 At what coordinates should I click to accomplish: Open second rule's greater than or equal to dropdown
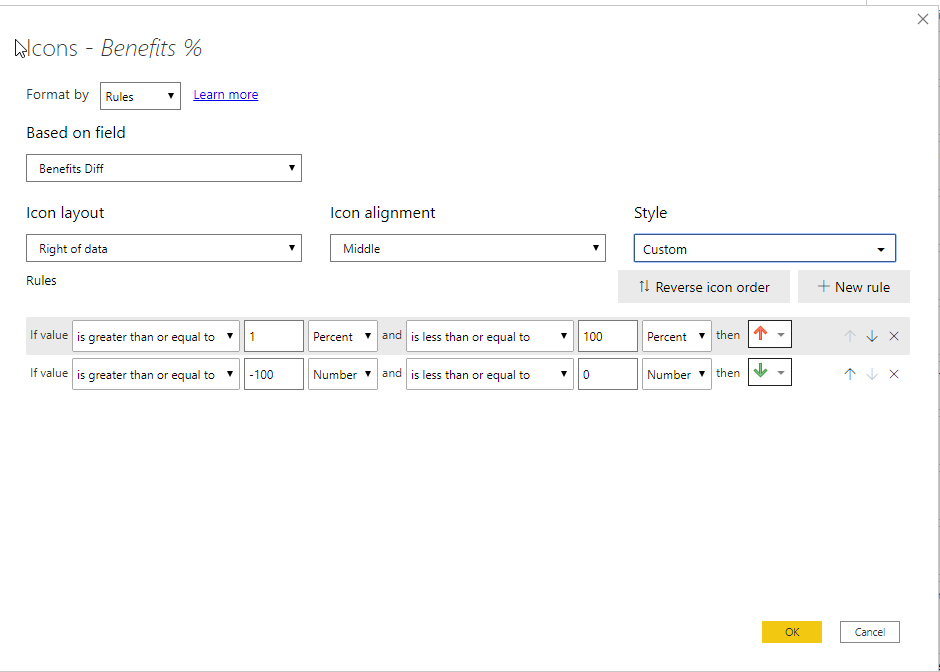coord(156,374)
